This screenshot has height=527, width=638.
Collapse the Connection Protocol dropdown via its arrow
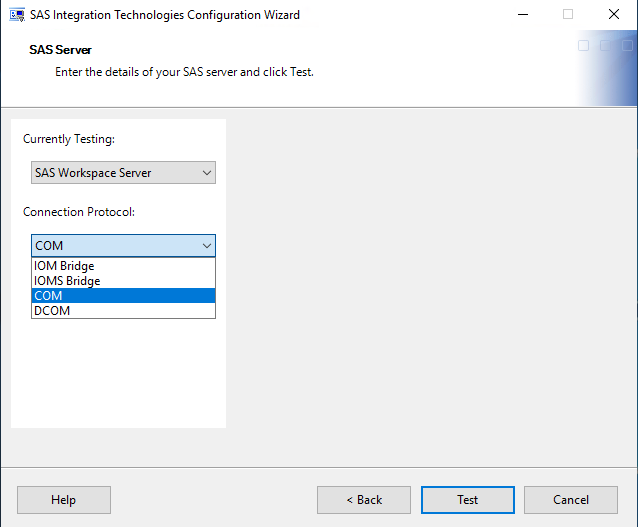pyautogui.click(x=207, y=246)
